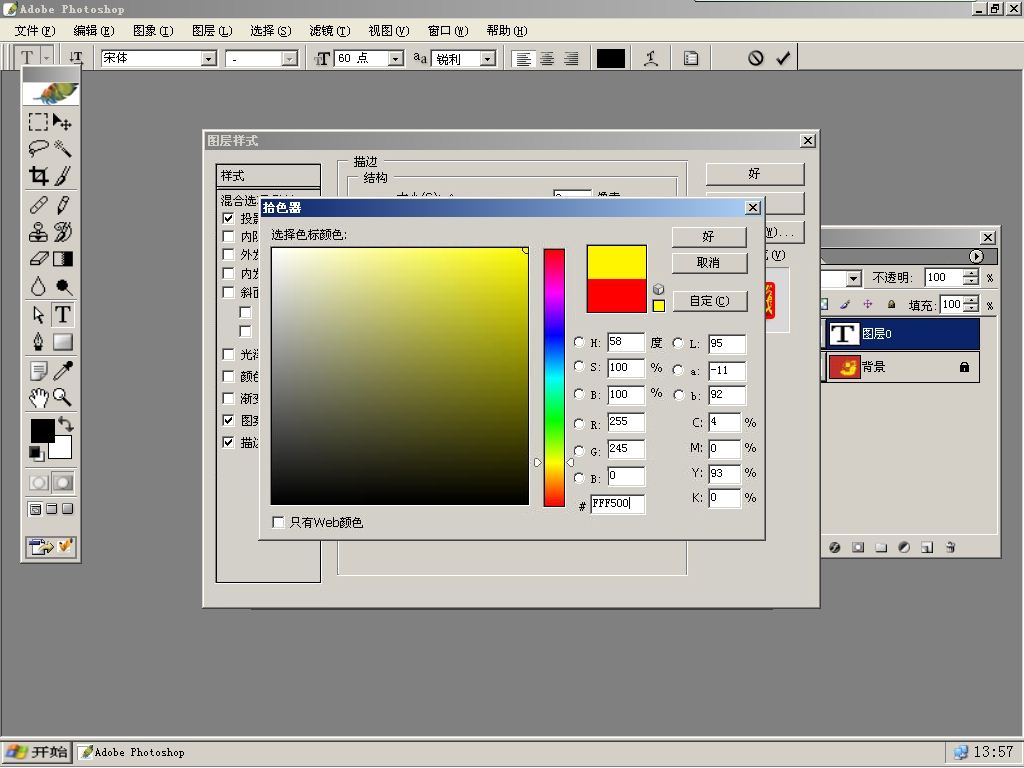Enable Only Web Colors checkbox
This screenshot has width=1024, height=768.
[278, 522]
